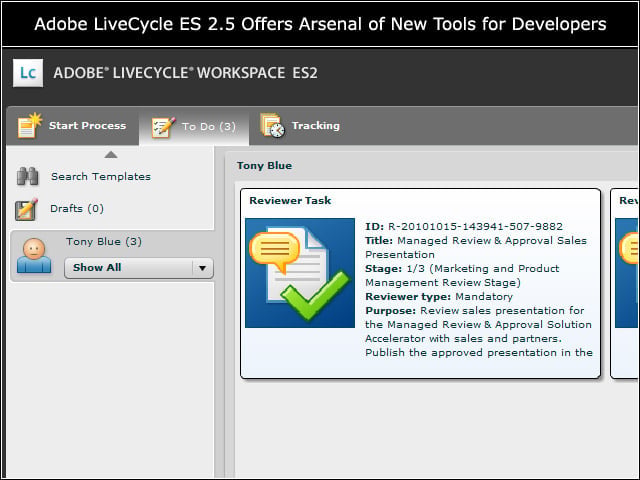Image resolution: width=640 pixels, height=480 pixels.
Task: Click the Purpose: Review sales presentation text
Action: coord(478,331)
